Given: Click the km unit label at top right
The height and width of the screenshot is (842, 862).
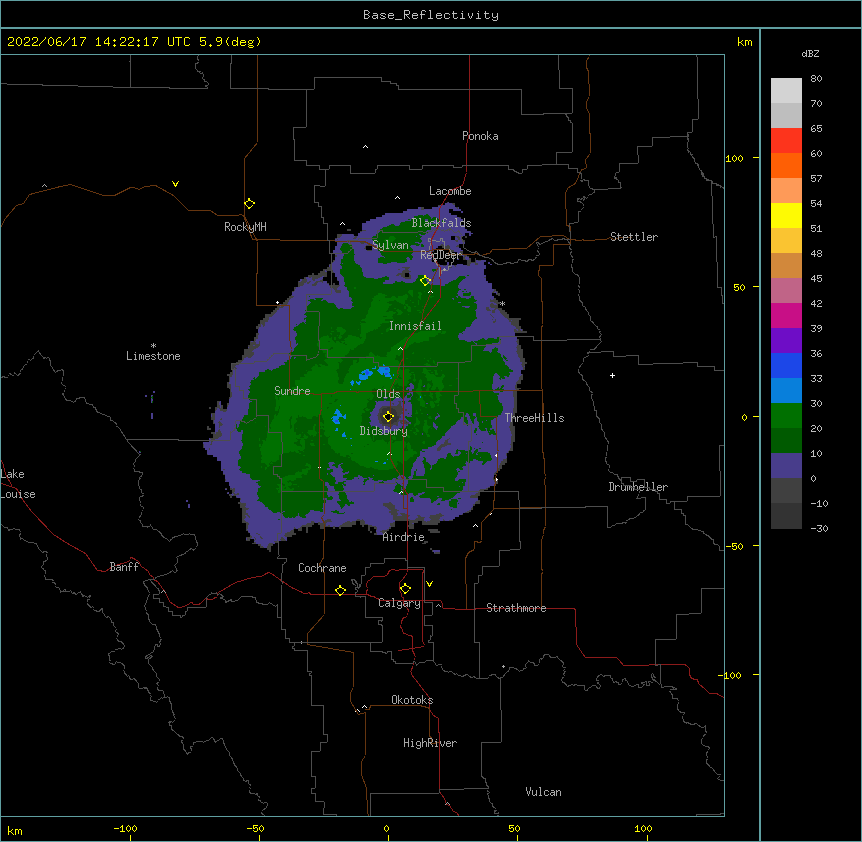Looking at the screenshot, I should (x=745, y=42).
